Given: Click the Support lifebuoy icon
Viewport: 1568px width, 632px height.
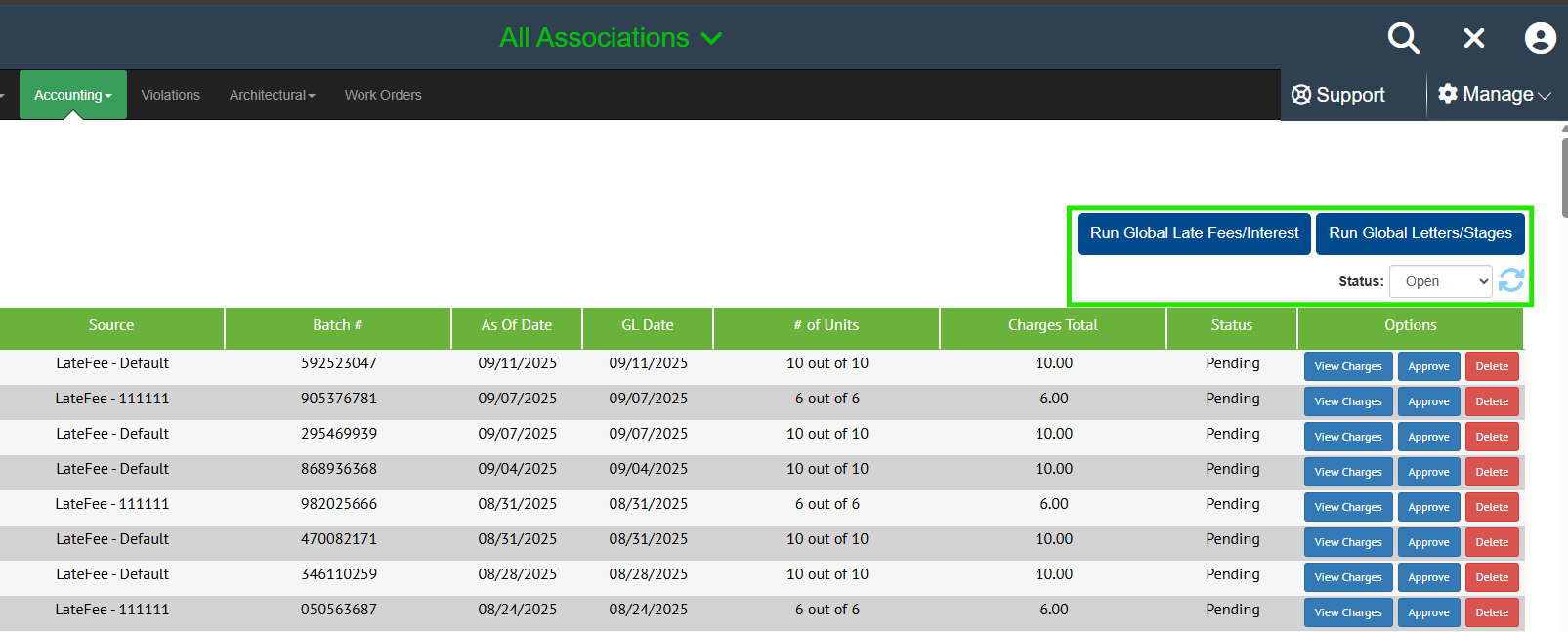Looking at the screenshot, I should click(1301, 95).
